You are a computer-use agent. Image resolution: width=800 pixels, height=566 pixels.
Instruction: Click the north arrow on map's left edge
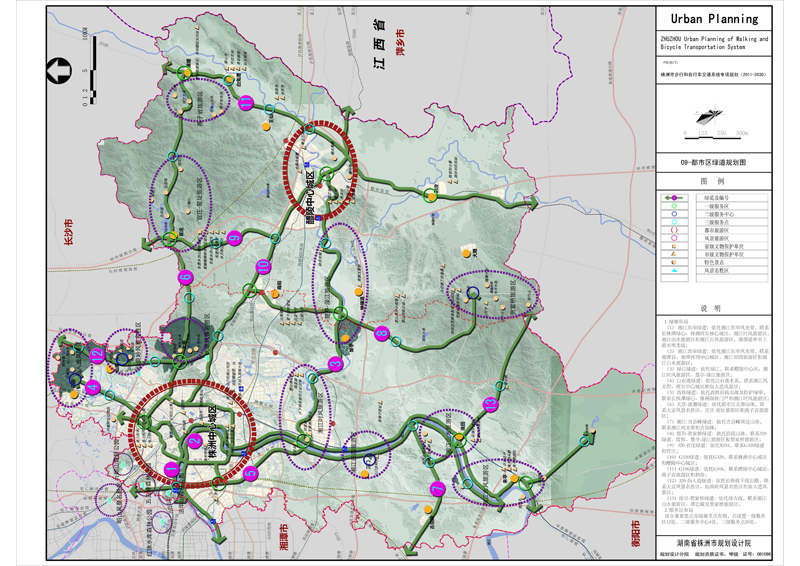point(56,70)
